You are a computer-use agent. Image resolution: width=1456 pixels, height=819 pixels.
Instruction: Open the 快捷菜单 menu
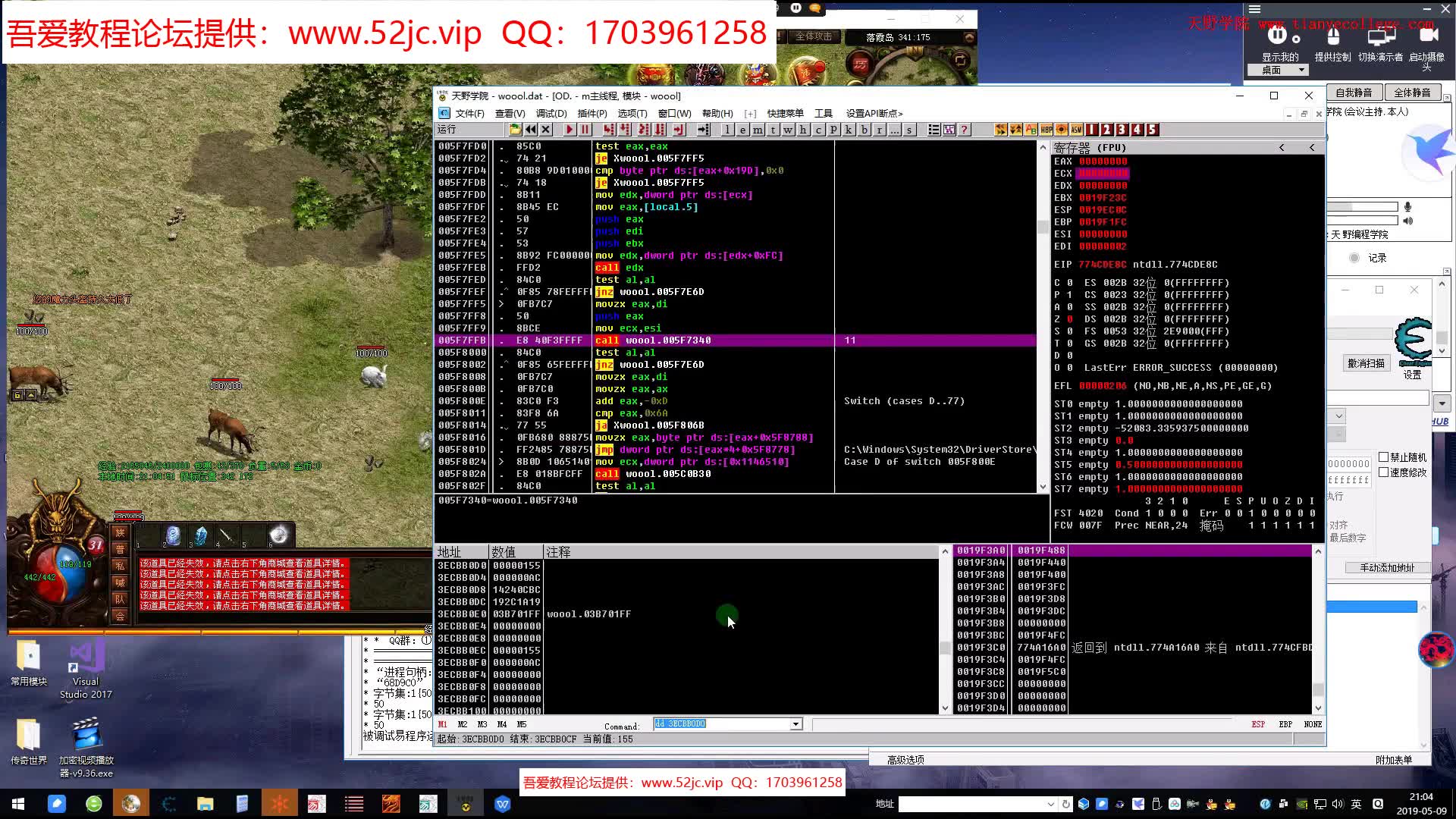point(785,113)
